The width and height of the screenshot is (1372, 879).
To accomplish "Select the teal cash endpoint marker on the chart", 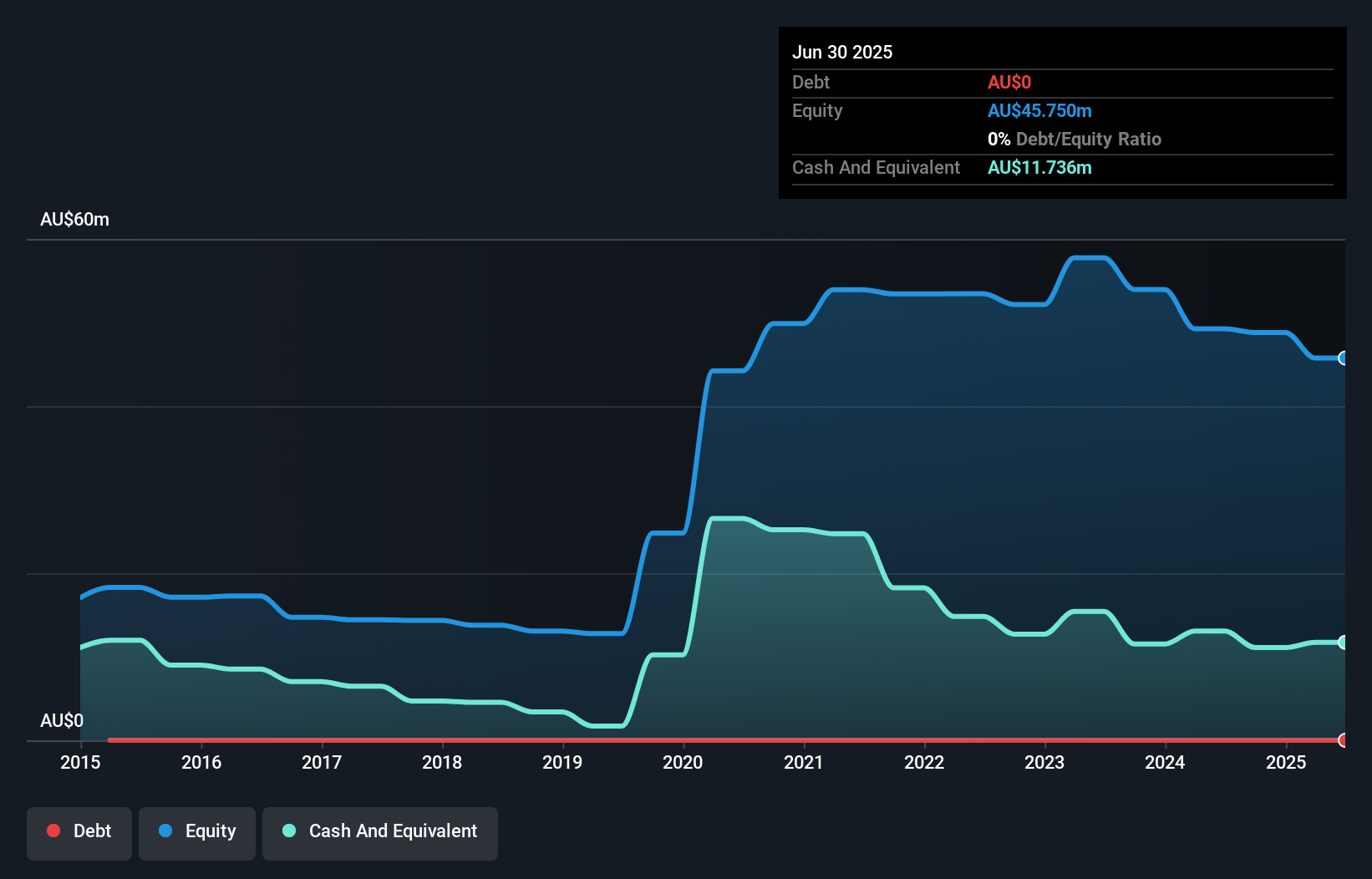I will 1344,643.
